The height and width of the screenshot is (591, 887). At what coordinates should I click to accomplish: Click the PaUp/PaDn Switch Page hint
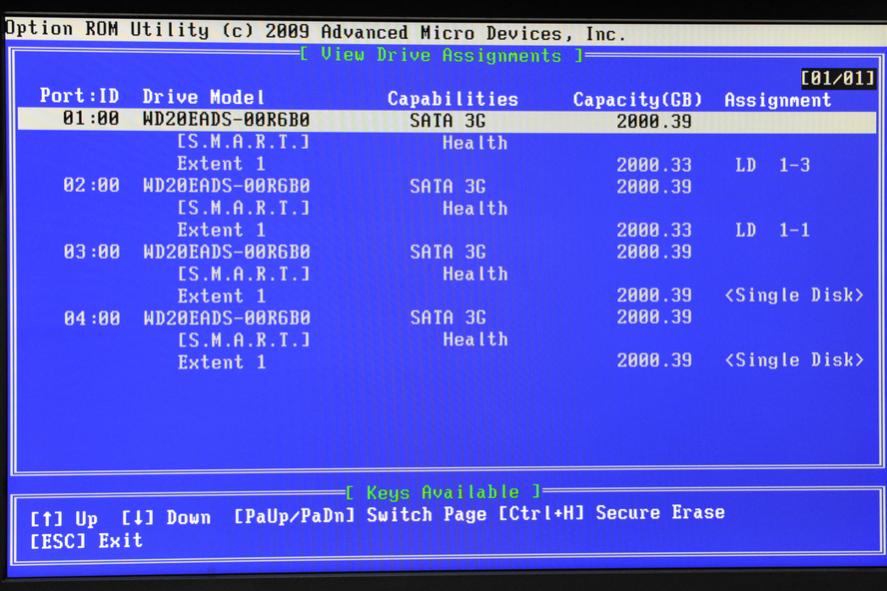click(360, 515)
